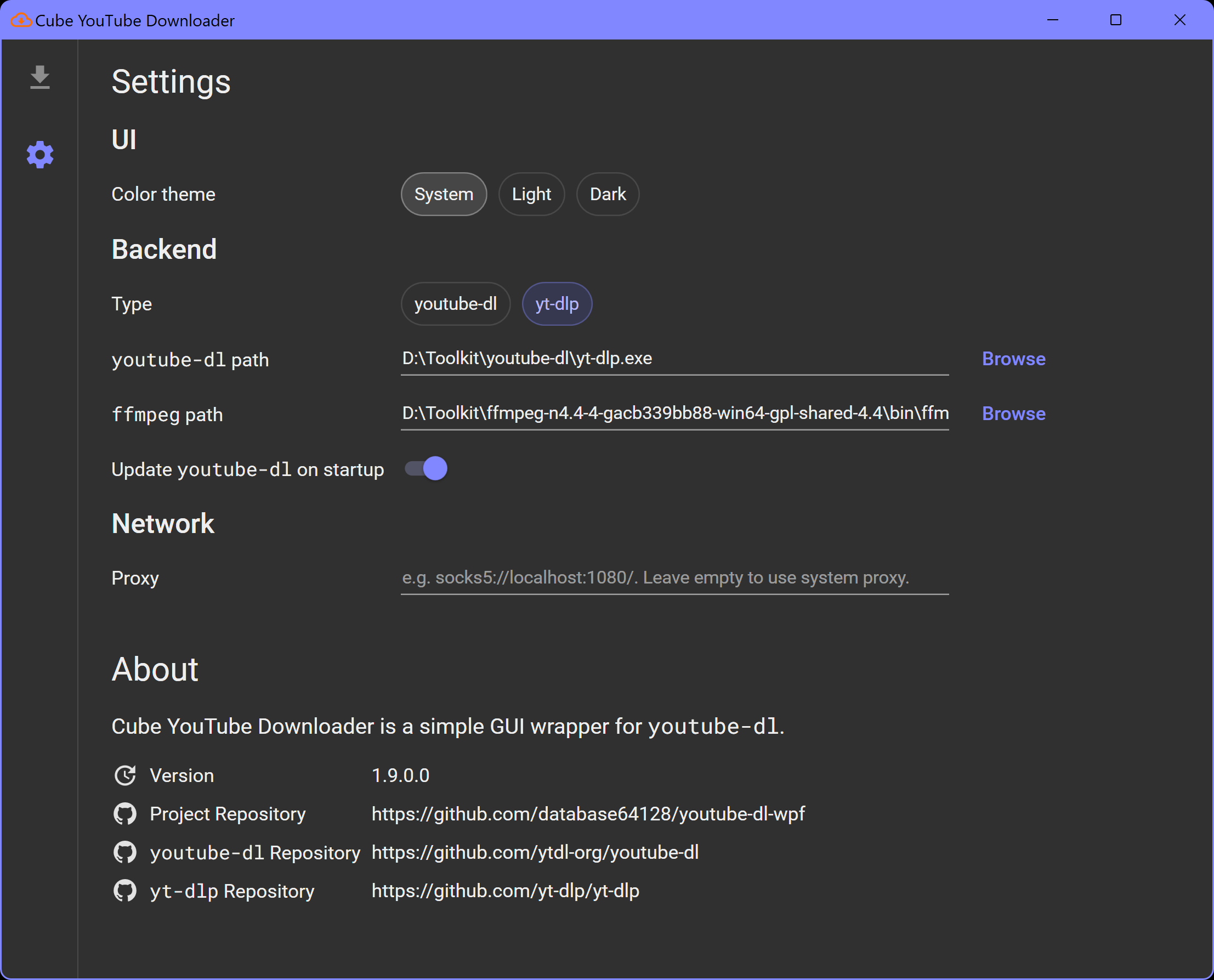Screen dimensions: 1214x980
Task: Close the Cube YouTube Downloader window
Action: point(1179,20)
